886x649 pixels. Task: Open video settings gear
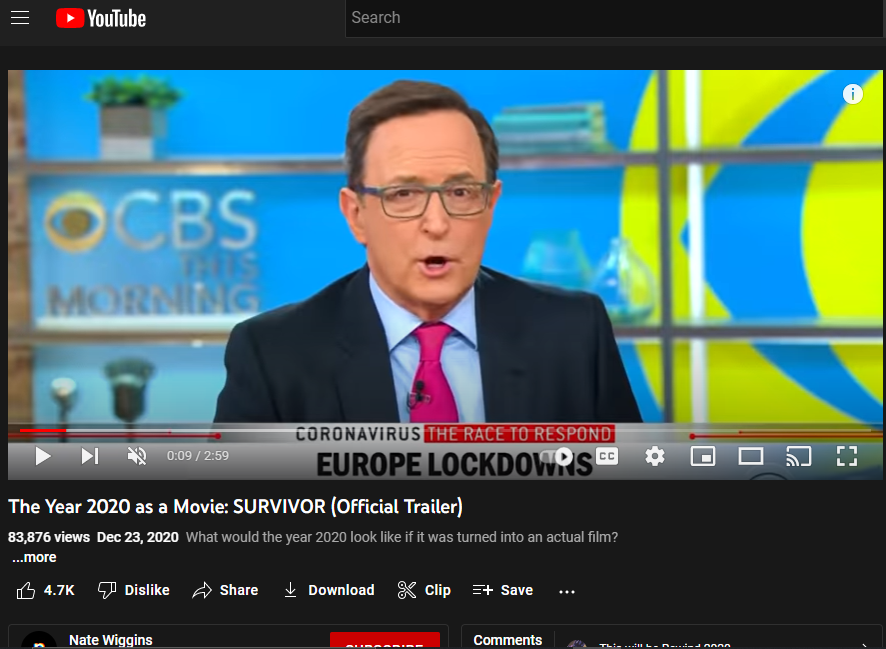point(655,457)
